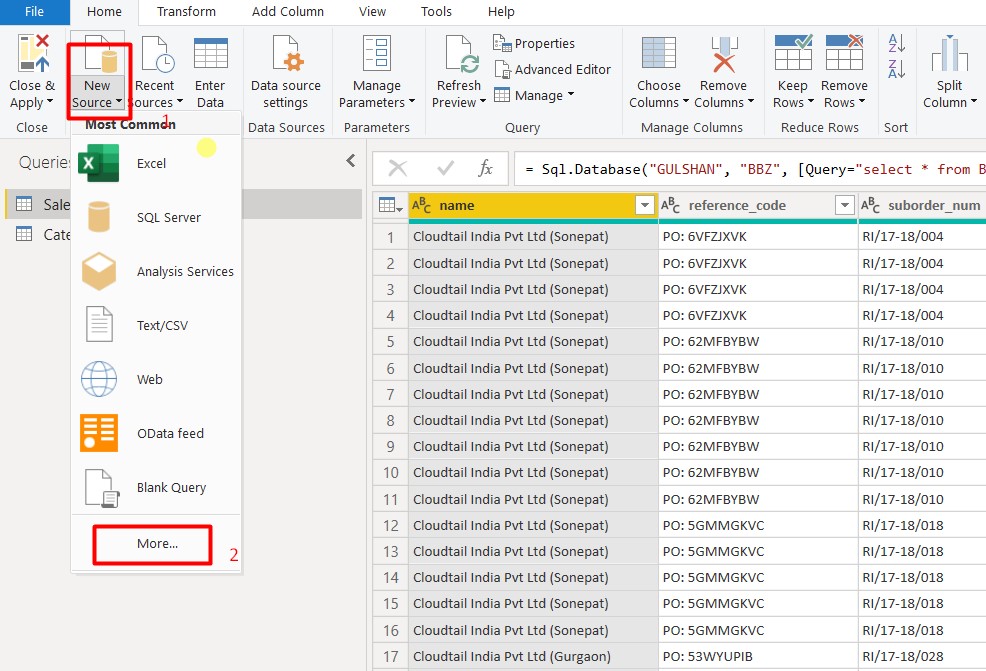Select row number 1
986x671 pixels.
pyautogui.click(x=391, y=237)
